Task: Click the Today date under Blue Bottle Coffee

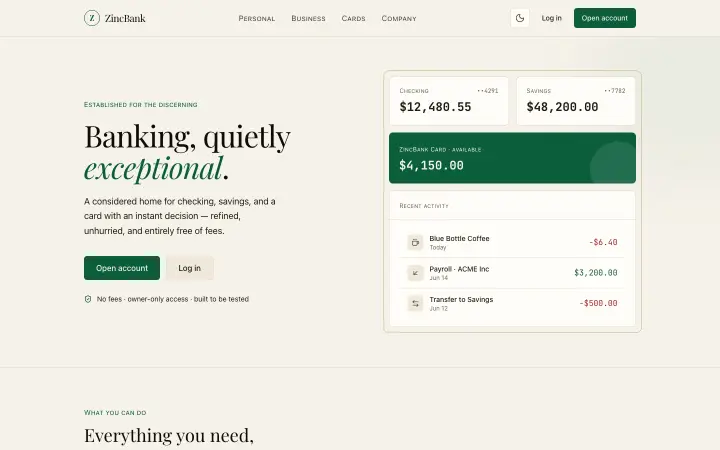Action: [438, 248]
